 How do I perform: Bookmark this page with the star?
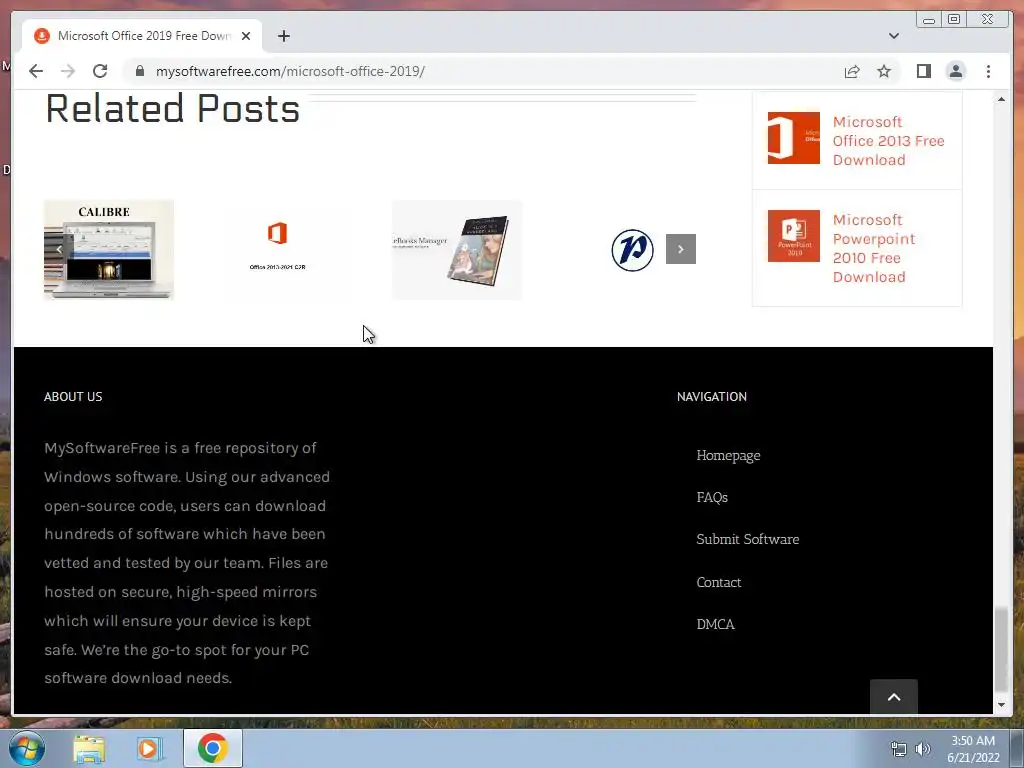pyautogui.click(x=884, y=71)
